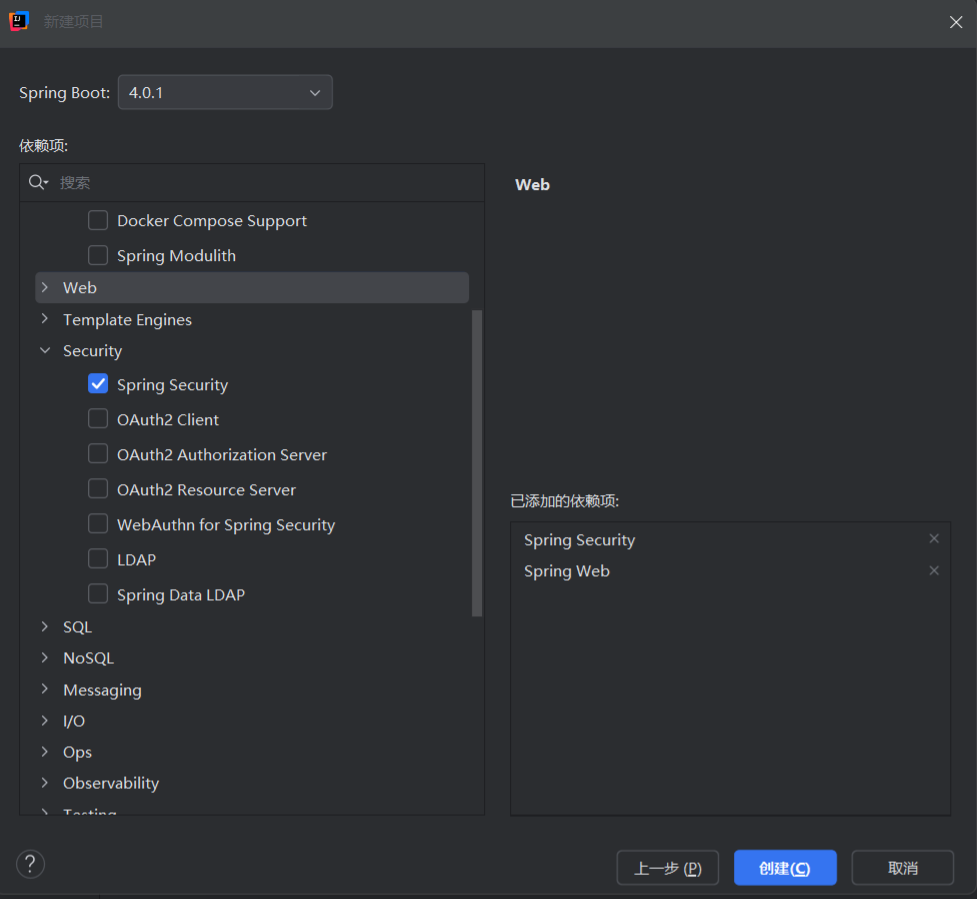This screenshot has width=977, height=899.
Task: Open the Spring Boot version dropdown
Action: coord(225,93)
